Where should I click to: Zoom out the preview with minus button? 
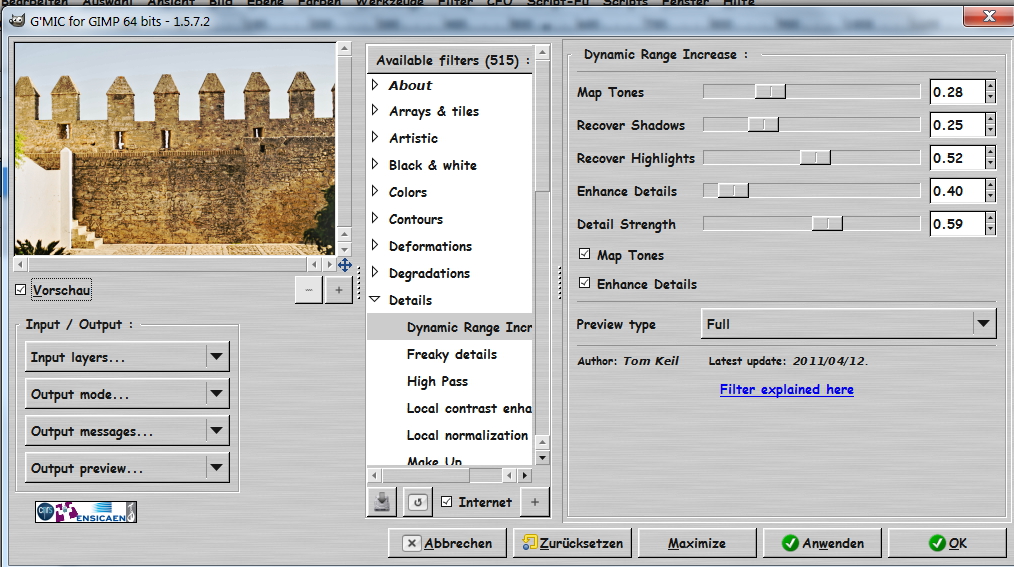309,290
